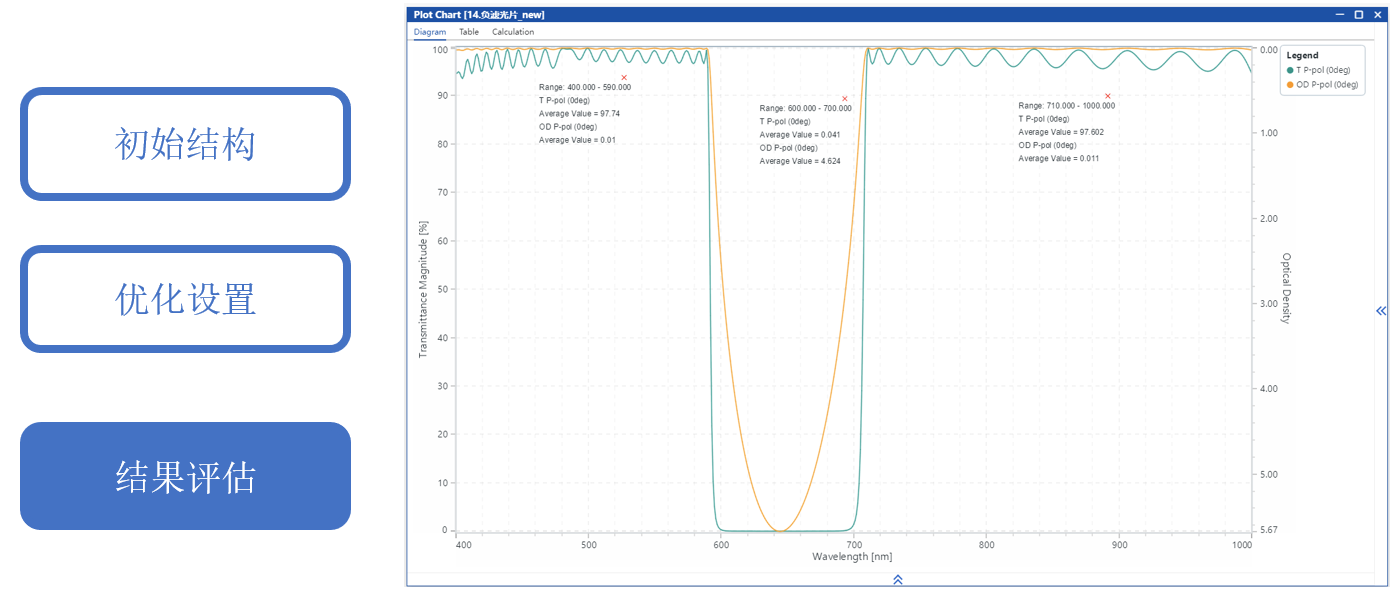The height and width of the screenshot is (593, 1395).
Task: Close the Plot Chart window
Action: tap(1376, 15)
